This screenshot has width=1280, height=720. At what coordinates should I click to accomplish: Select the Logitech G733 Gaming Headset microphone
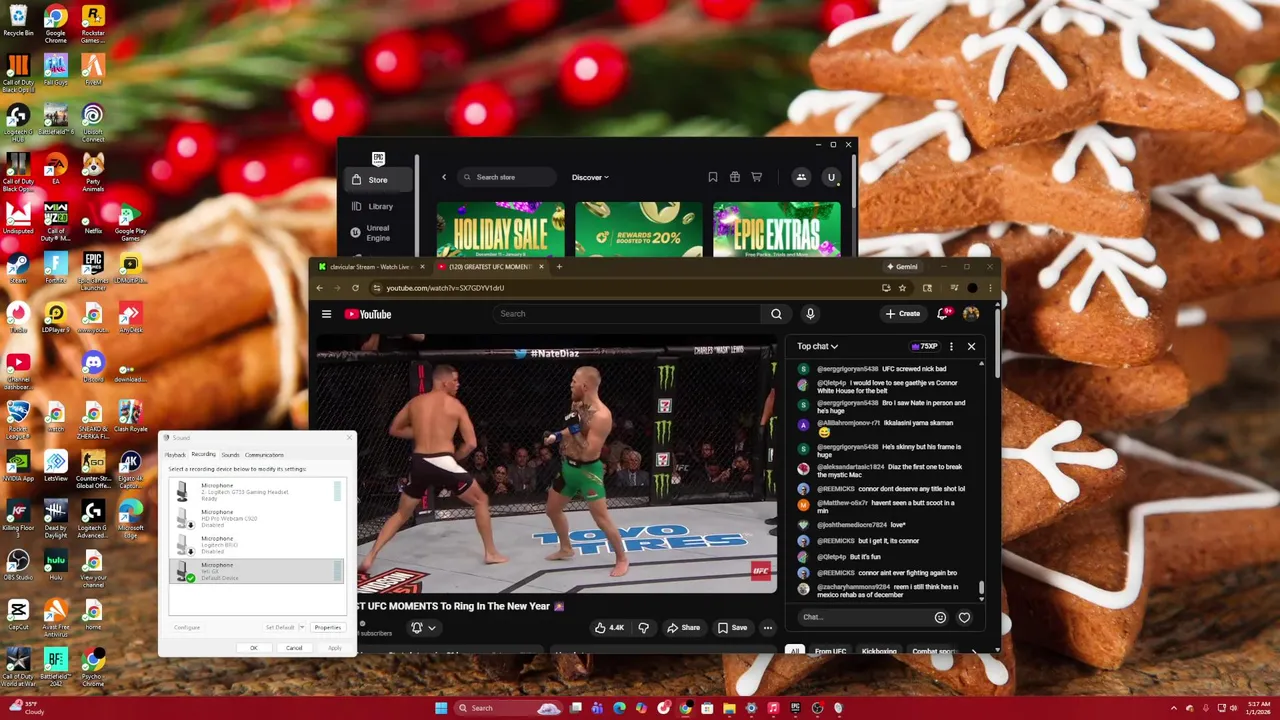pos(256,492)
